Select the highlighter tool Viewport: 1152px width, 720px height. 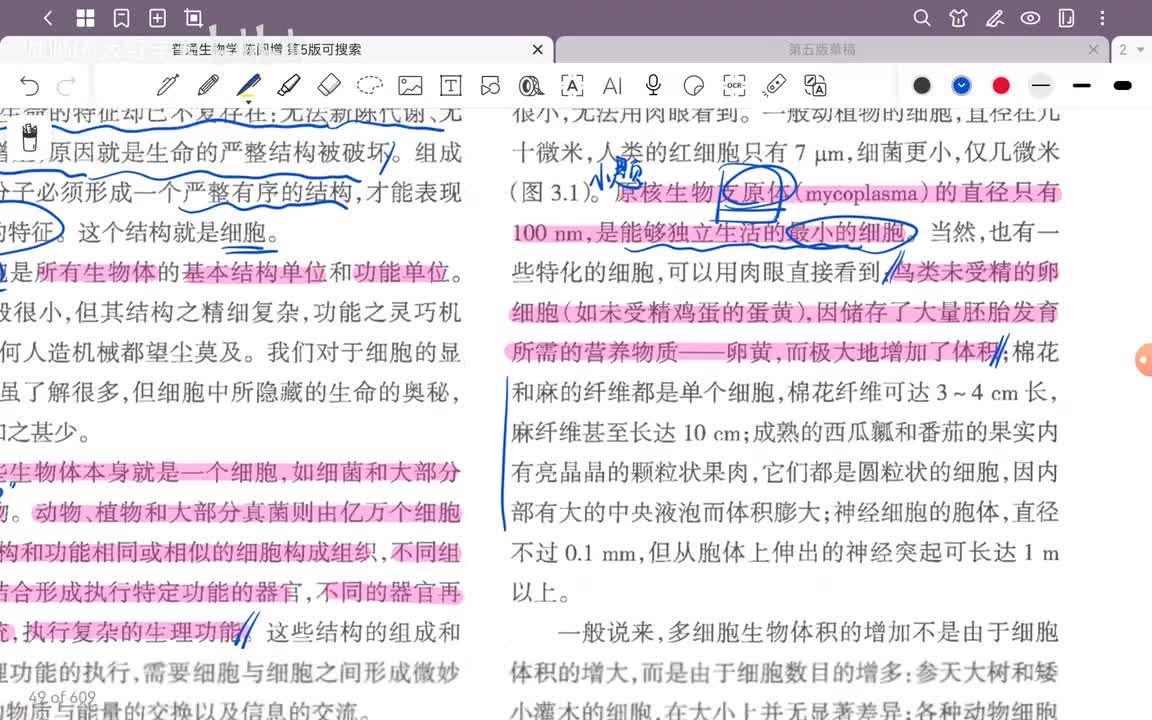coord(289,86)
